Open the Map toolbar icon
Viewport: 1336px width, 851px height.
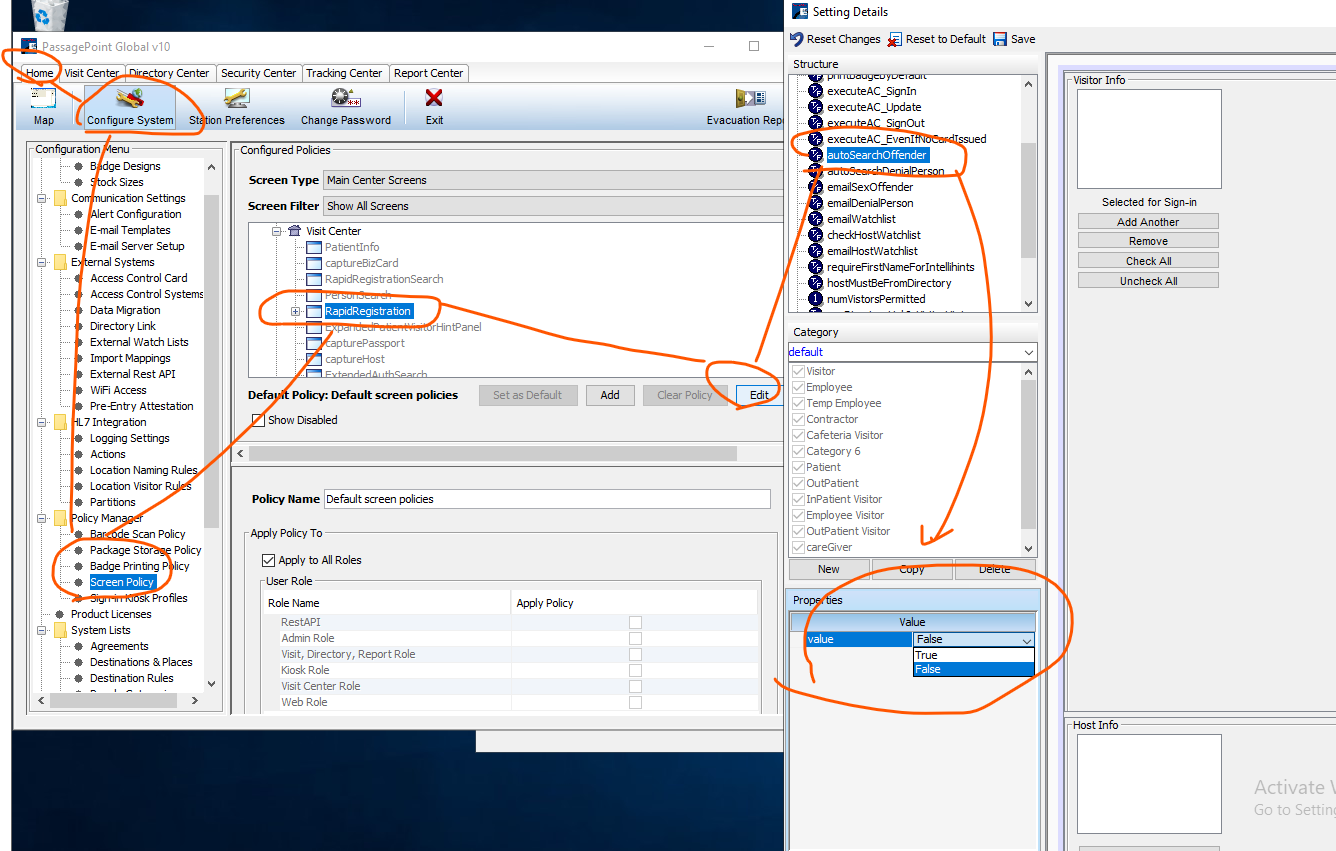pos(44,108)
